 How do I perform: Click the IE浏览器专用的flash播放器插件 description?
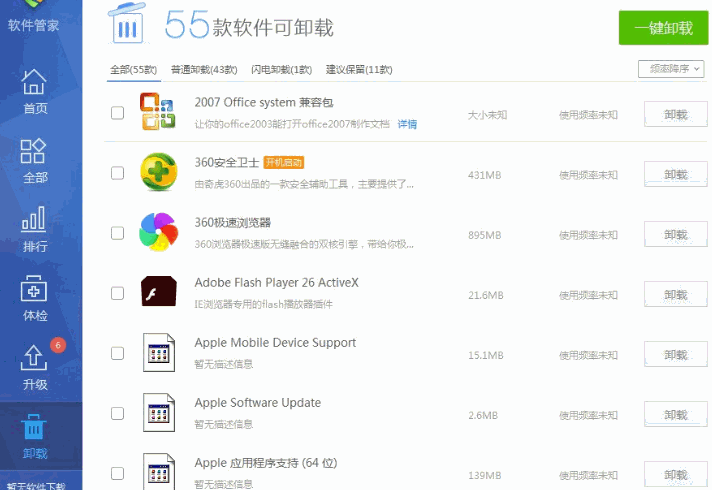(x=263, y=304)
